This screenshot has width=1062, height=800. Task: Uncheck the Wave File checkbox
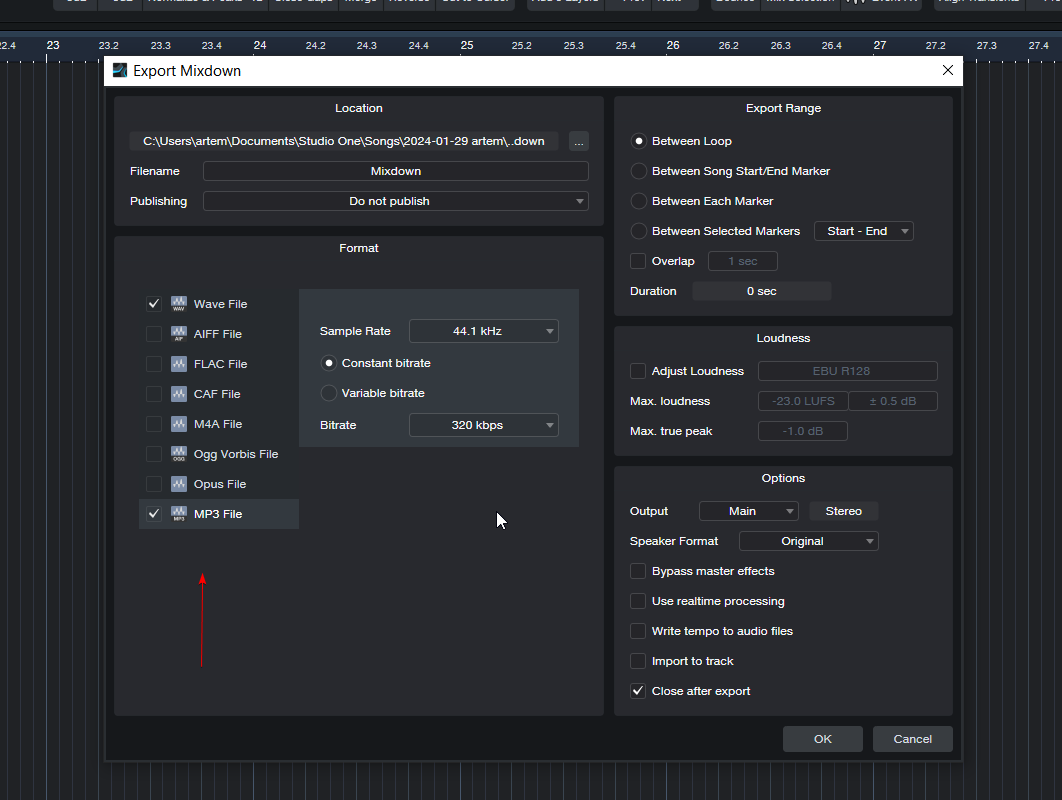154,304
